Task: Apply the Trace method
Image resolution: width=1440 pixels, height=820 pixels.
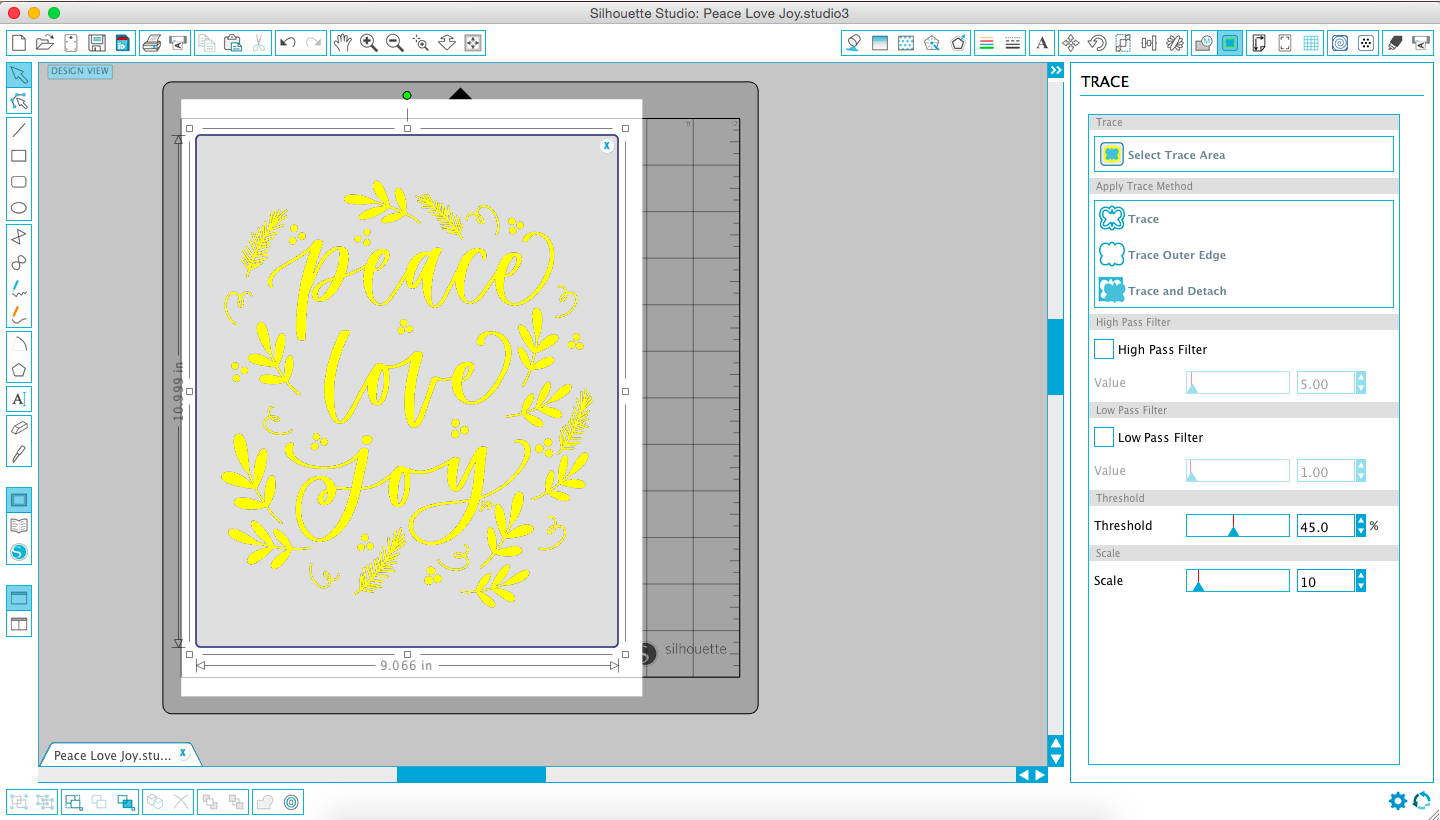Action: pos(1244,218)
